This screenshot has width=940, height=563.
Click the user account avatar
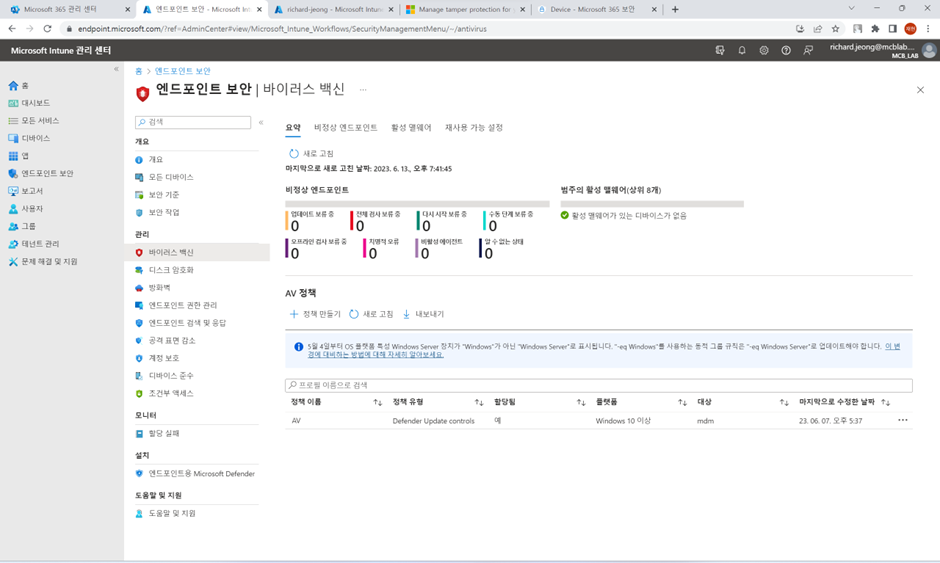point(929,50)
